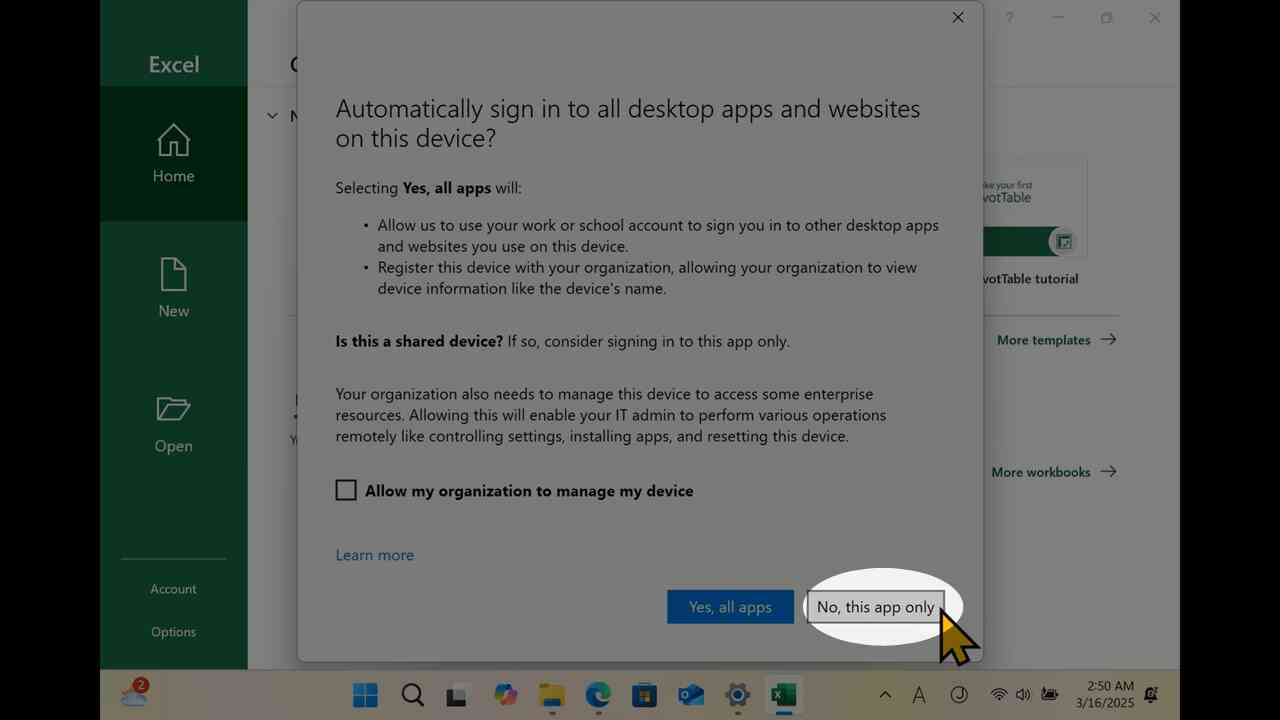Show hidden system tray icons

click(x=885, y=694)
